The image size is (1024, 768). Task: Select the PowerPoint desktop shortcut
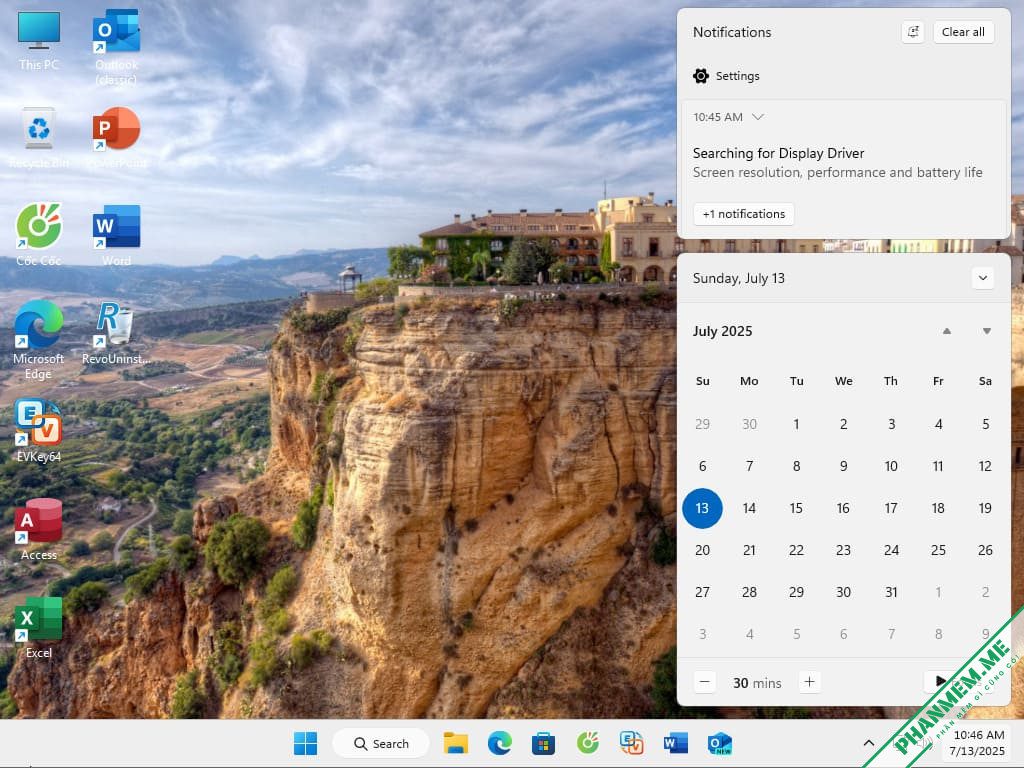pos(116,138)
